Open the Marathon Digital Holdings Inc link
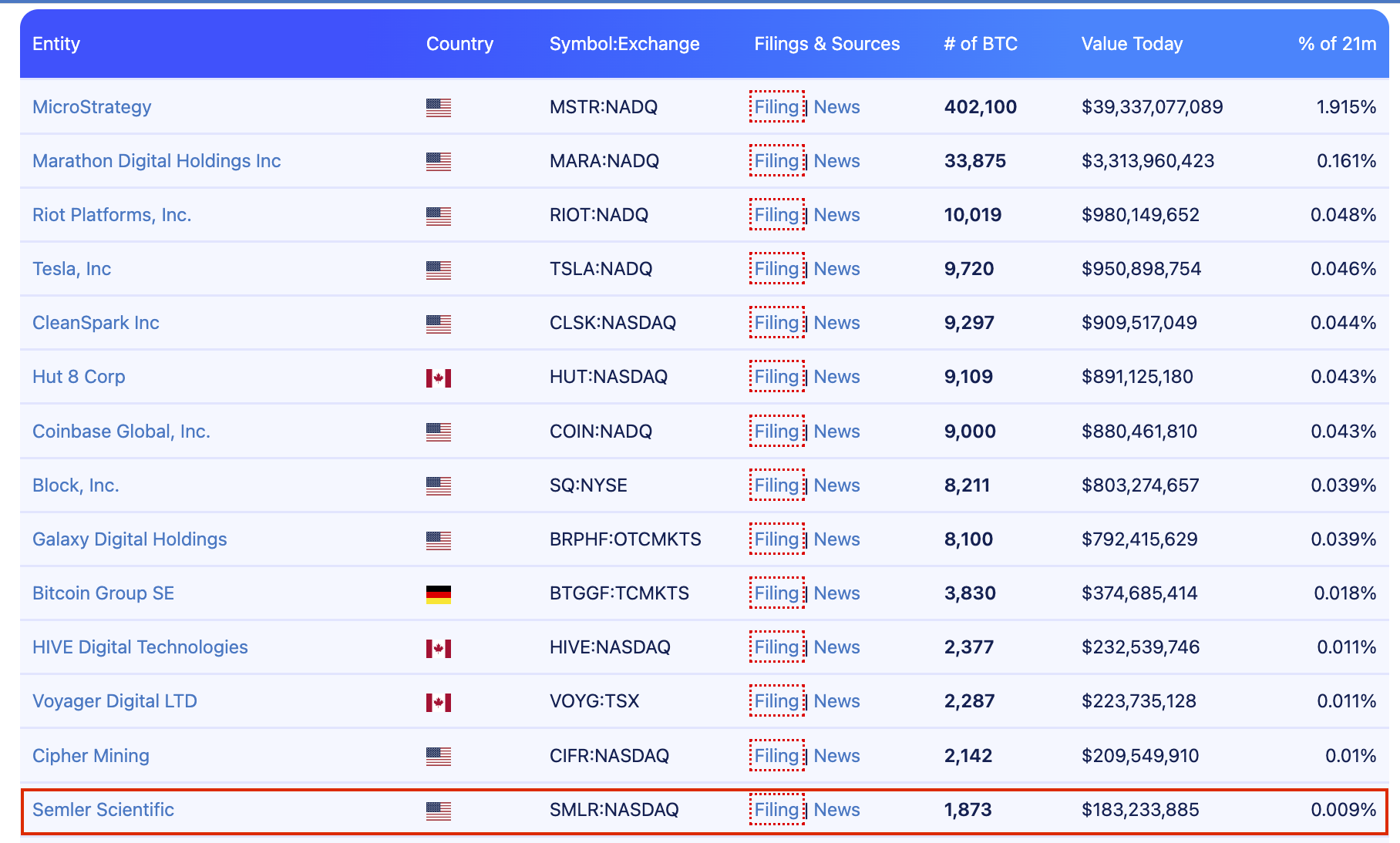Image resolution: width=1400 pixels, height=843 pixels. point(156,161)
